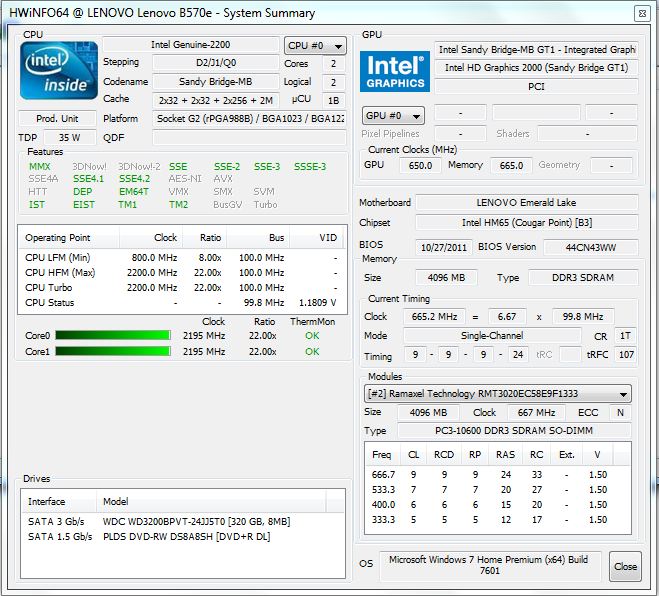This screenshot has height=596, width=659.
Task: Click the MMX feature label
Action: tap(40, 167)
